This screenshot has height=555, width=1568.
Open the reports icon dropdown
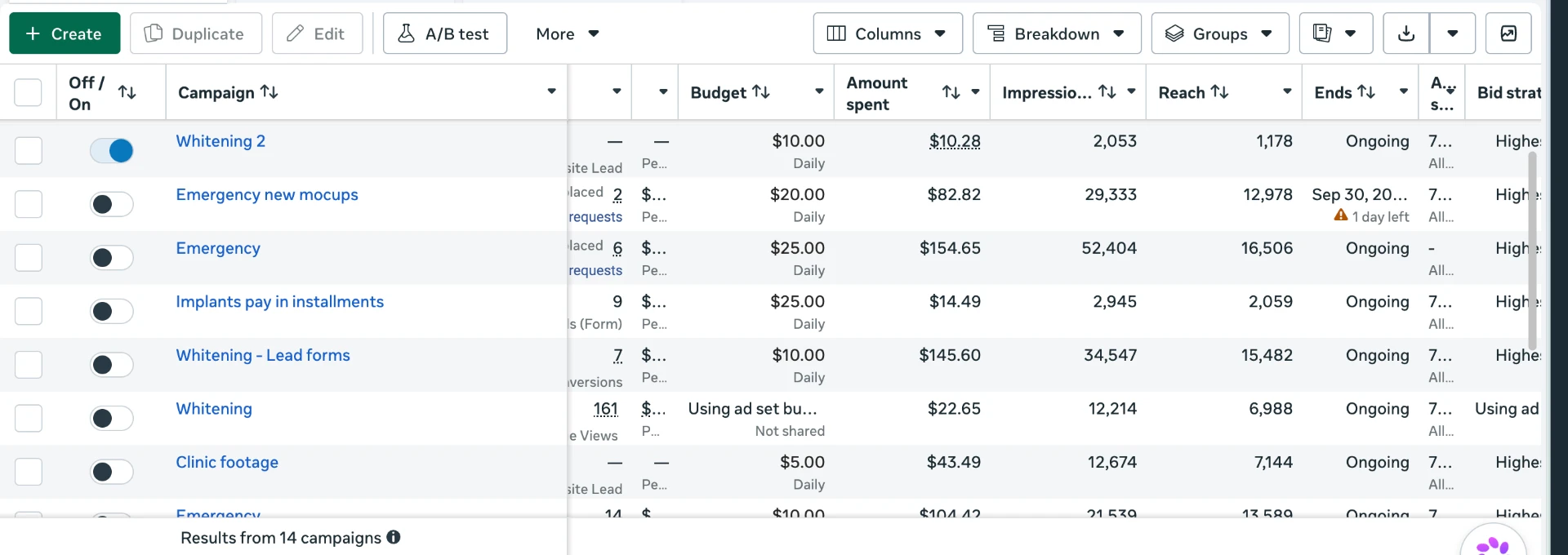[1336, 33]
